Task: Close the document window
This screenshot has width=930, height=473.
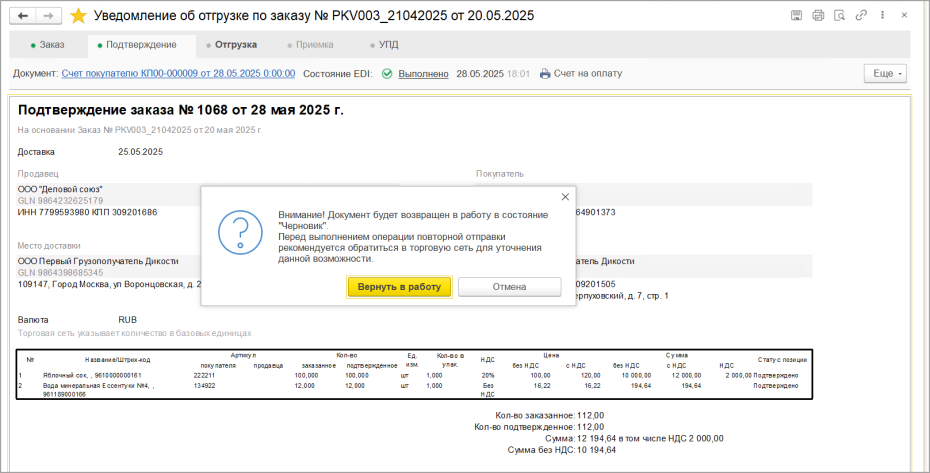Action: click(x=904, y=15)
